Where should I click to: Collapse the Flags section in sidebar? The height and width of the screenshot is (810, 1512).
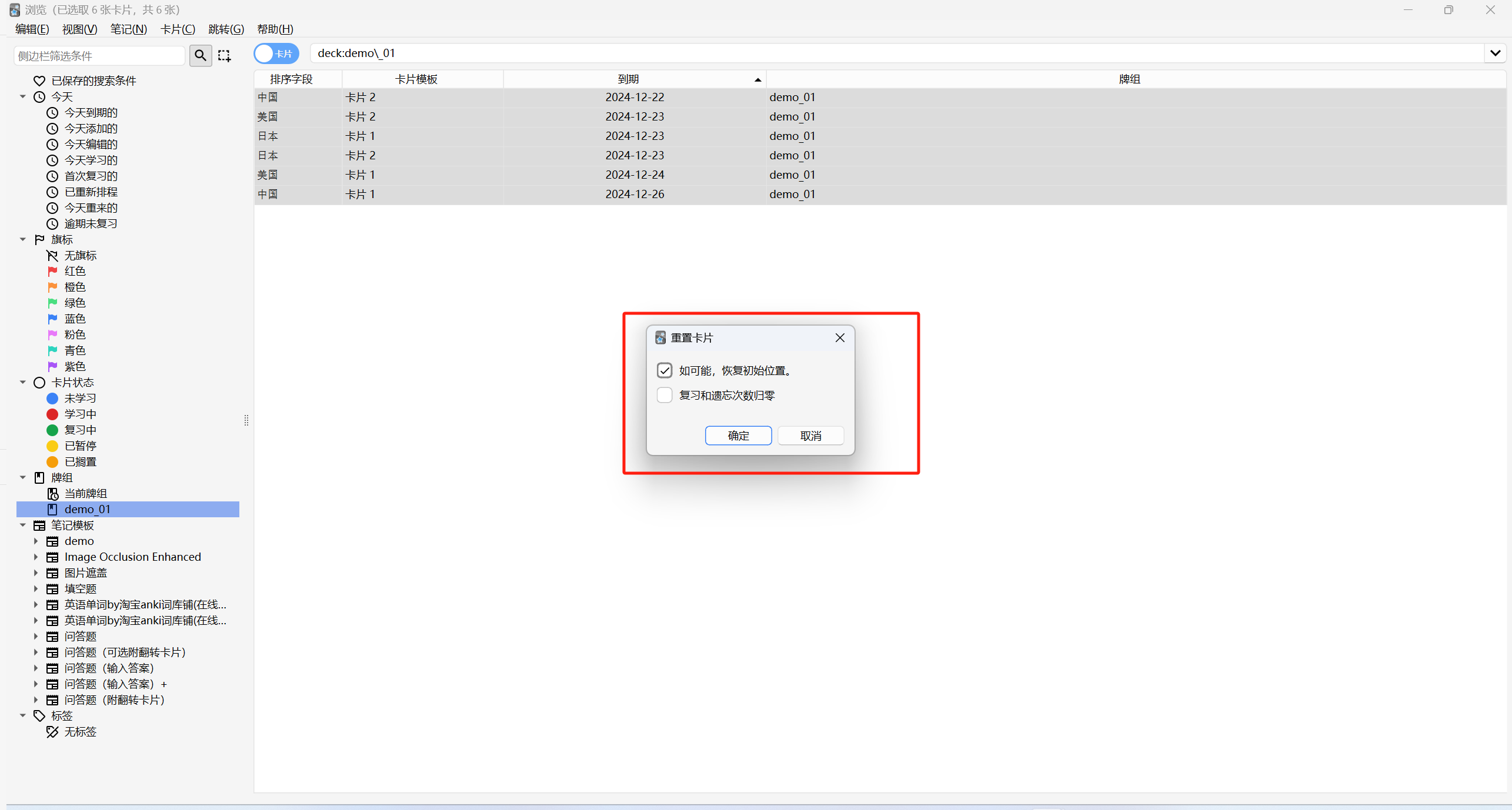[23, 240]
